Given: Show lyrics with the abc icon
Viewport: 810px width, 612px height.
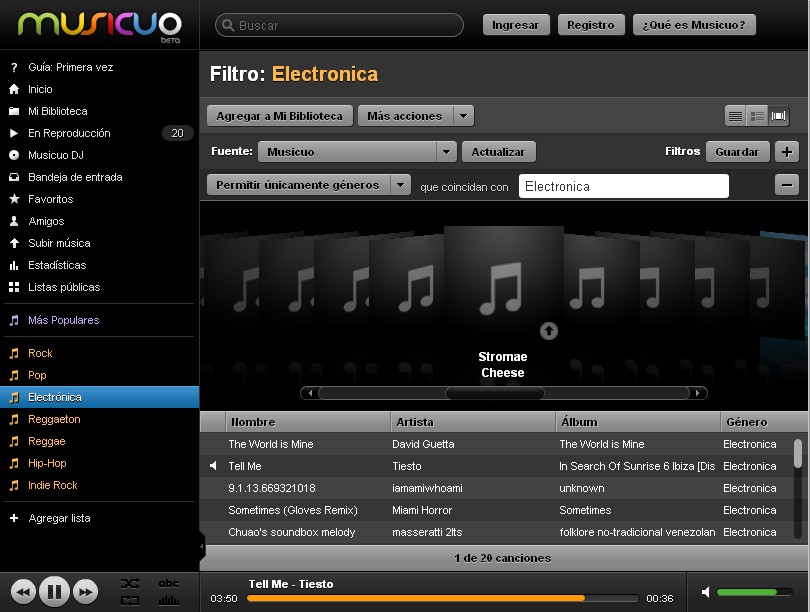Looking at the screenshot, I should tap(168, 584).
